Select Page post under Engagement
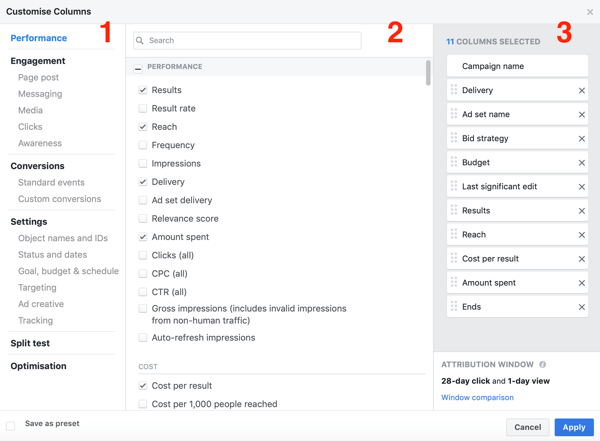 coord(38,78)
